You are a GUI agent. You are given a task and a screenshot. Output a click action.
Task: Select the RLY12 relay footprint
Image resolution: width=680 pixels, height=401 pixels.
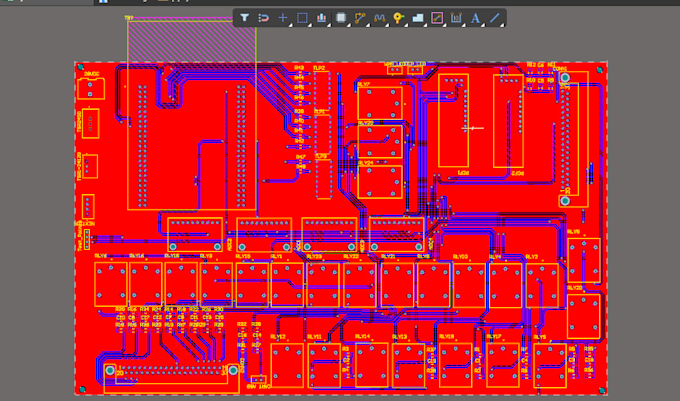click(x=287, y=365)
